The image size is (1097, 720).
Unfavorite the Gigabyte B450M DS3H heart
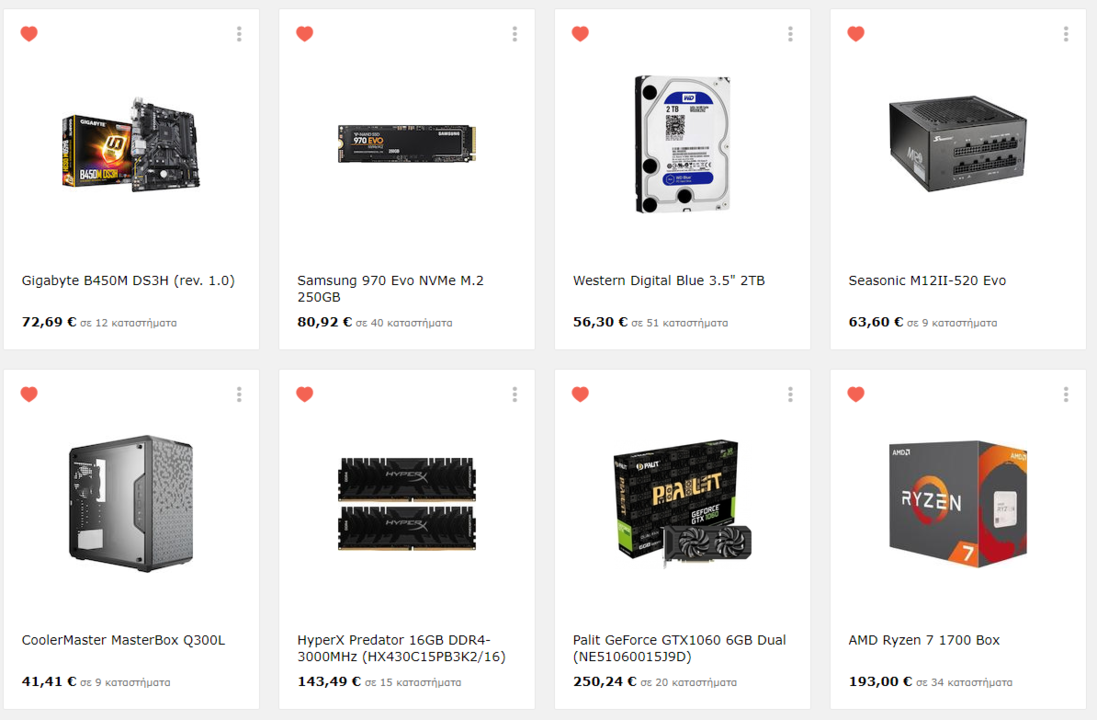tap(29, 34)
